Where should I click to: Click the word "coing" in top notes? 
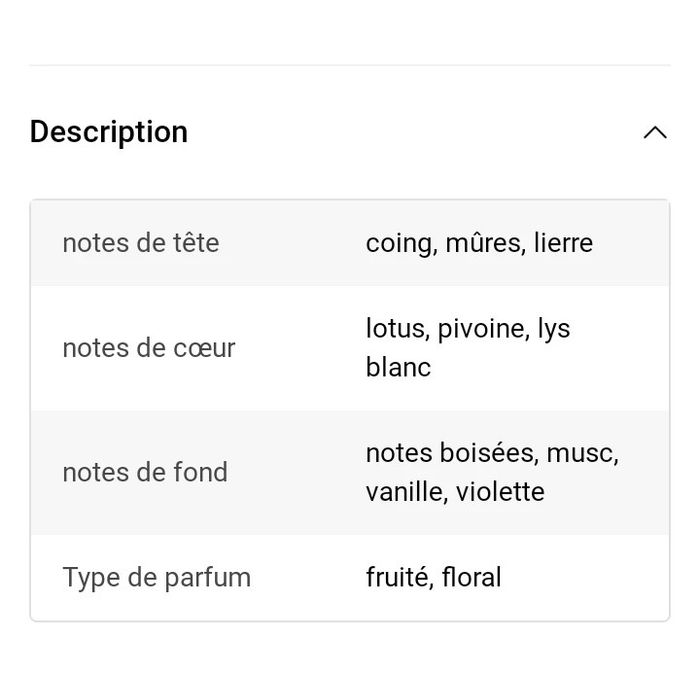(x=401, y=244)
